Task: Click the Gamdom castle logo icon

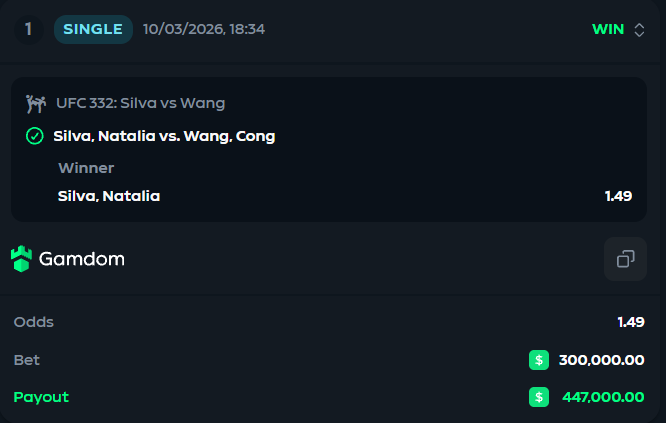Action: pyautogui.click(x=21, y=259)
